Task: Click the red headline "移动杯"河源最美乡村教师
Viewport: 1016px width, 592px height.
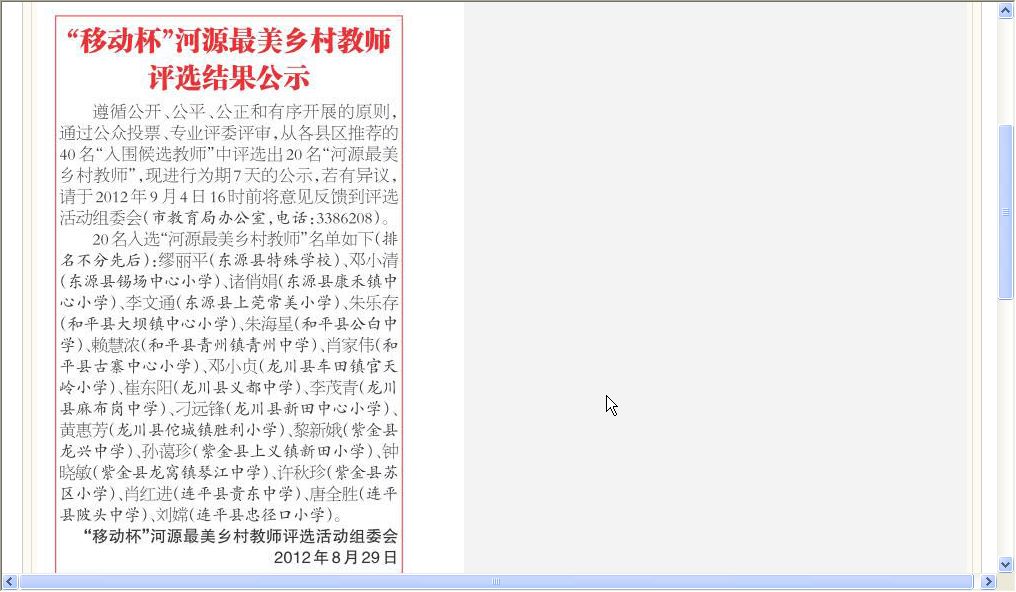Action: click(x=229, y=42)
